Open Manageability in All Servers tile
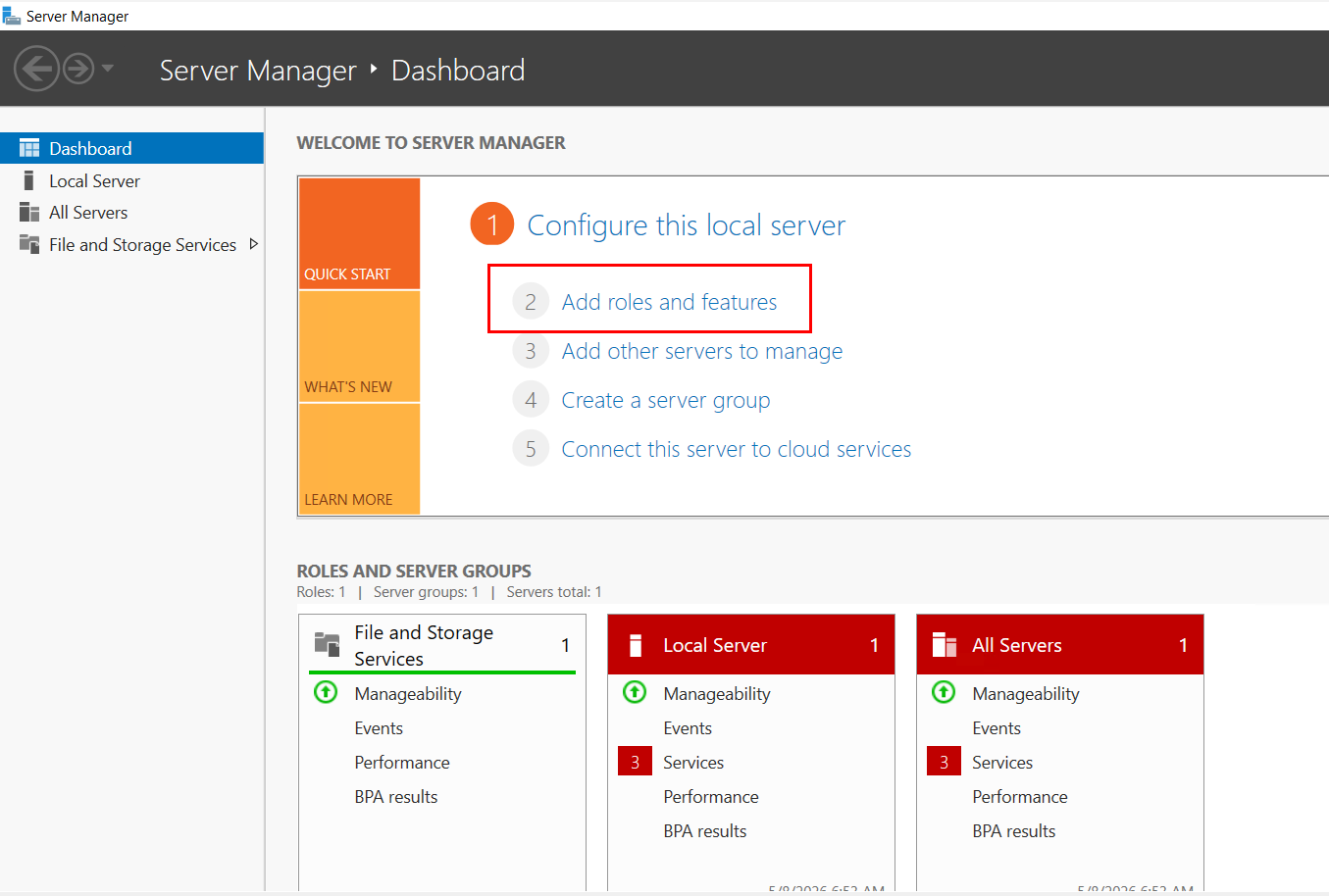 [1026, 694]
